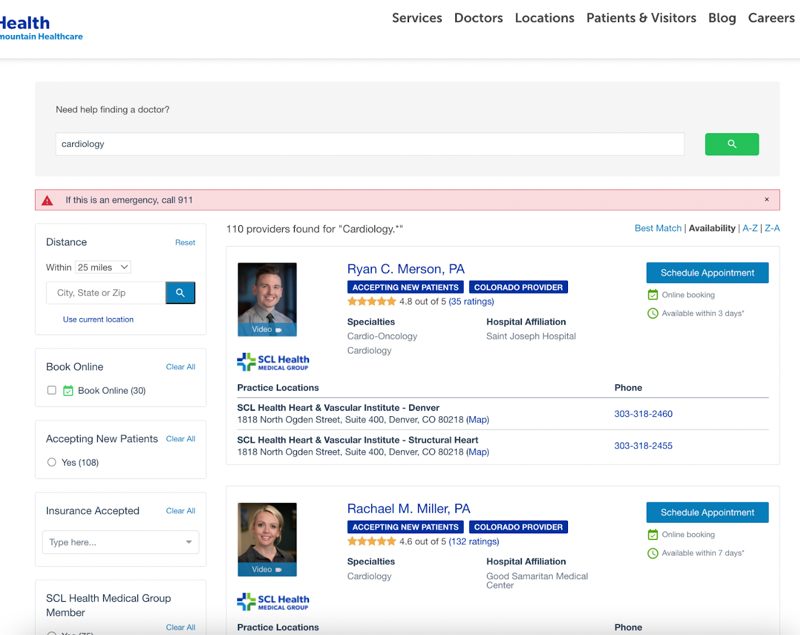The width and height of the screenshot is (800, 635).
Task: Open the 25 miles distance dropdown
Action: pos(103,267)
